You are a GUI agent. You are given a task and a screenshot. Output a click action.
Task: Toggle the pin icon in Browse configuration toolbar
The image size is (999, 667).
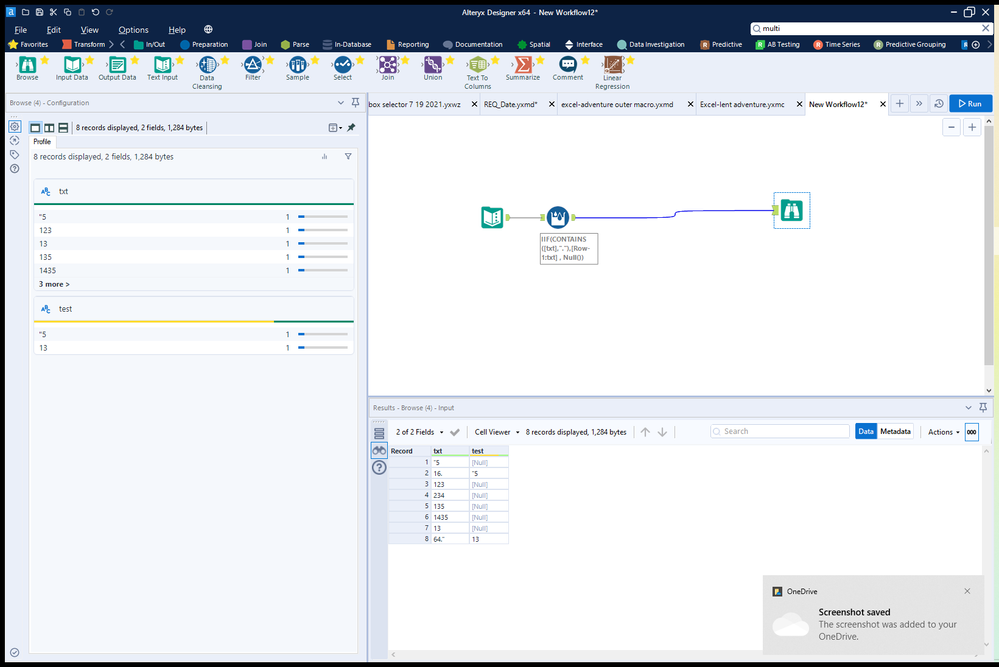pos(351,127)
